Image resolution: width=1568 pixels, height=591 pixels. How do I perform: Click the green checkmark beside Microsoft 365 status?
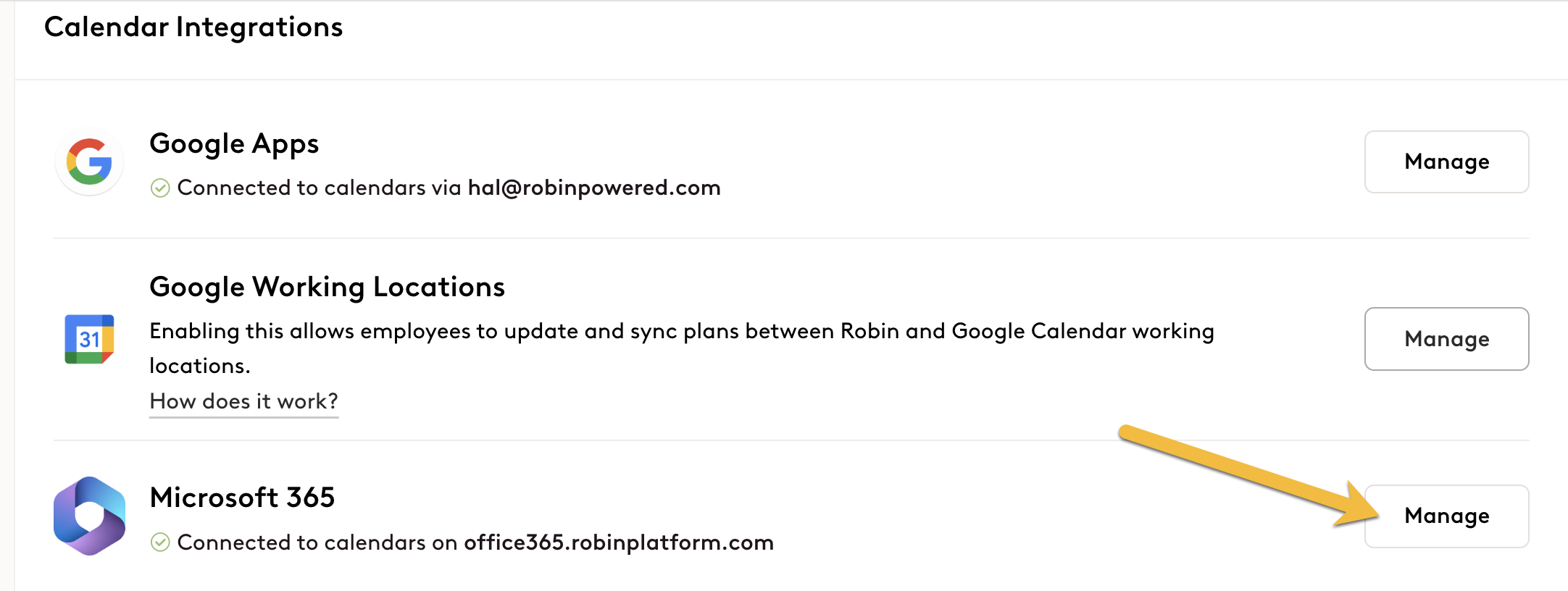(160, 542)
